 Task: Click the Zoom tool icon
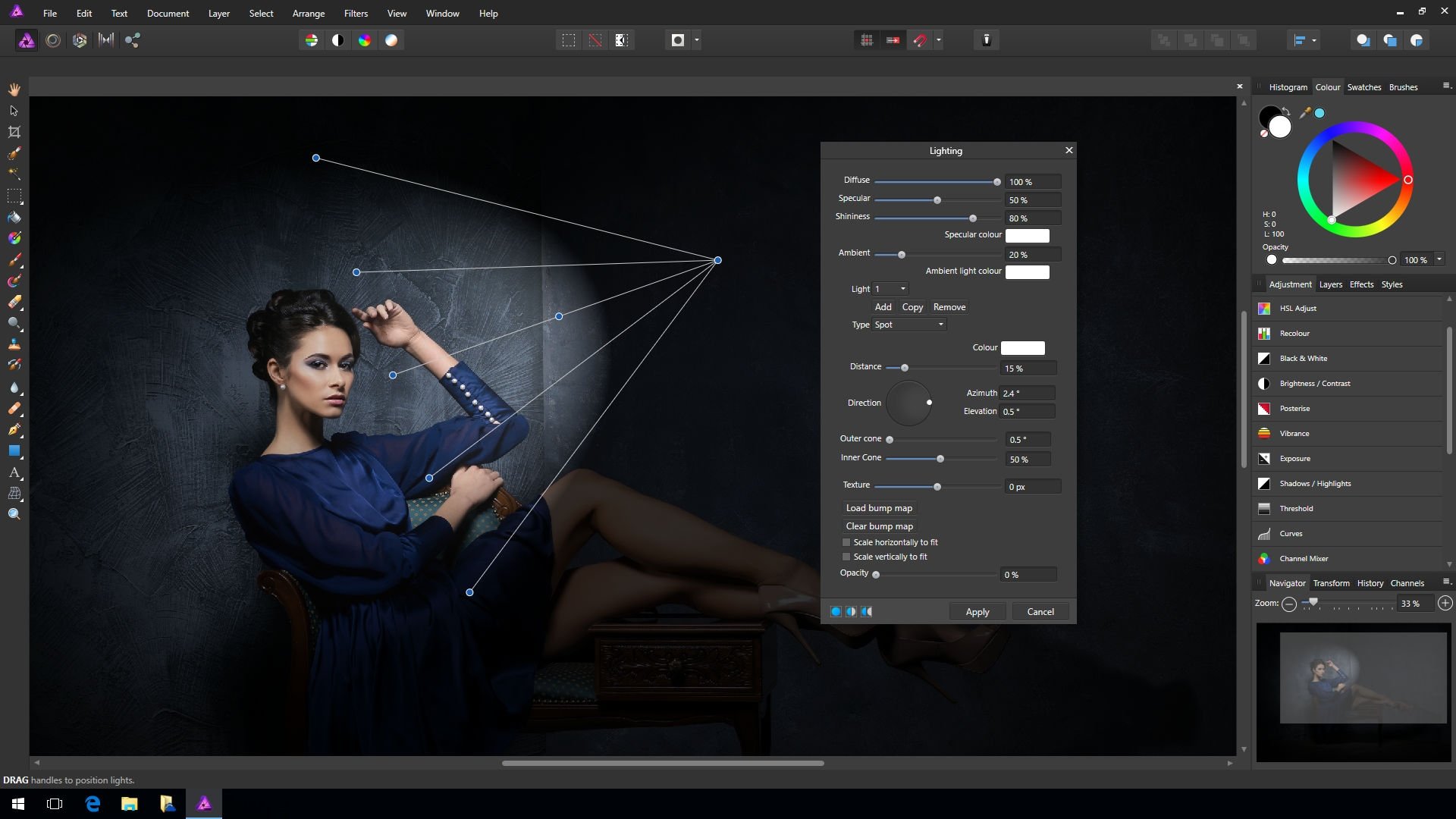click(x=14, y=514)
